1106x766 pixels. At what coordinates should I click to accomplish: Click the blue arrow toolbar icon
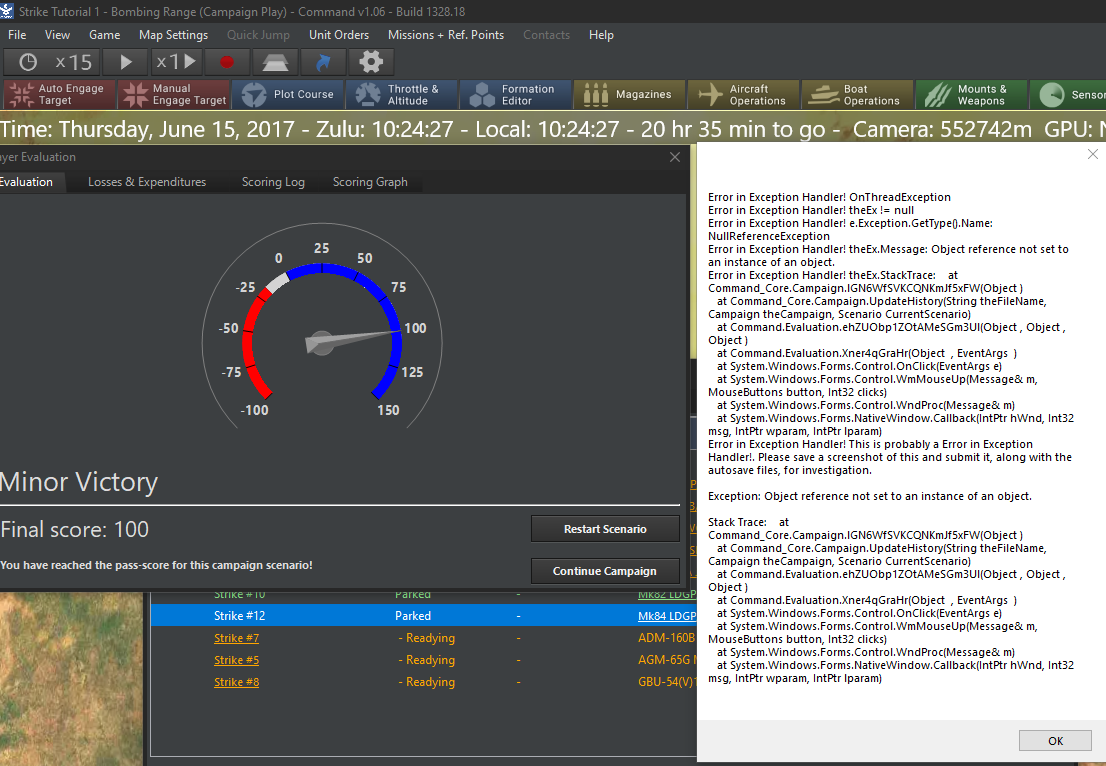[323, 62]
